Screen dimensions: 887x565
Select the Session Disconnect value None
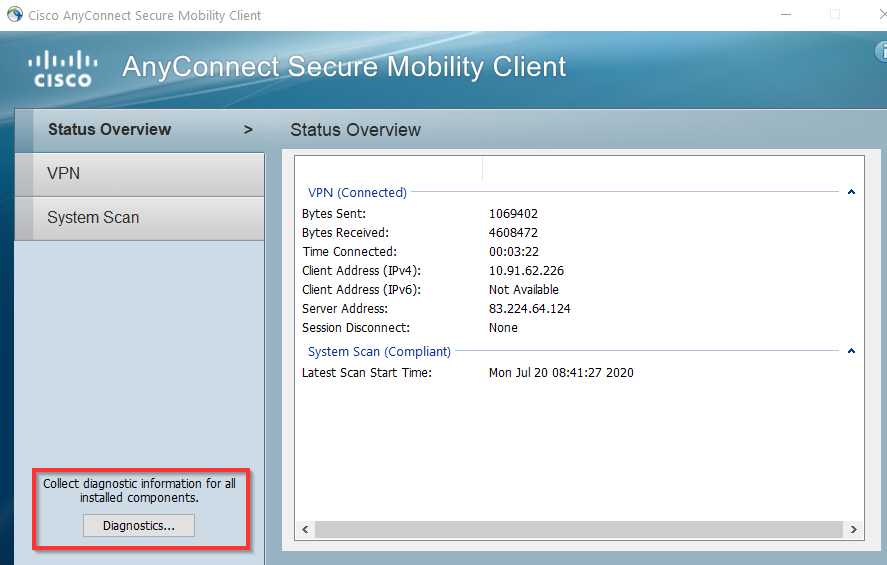pos(503,328)
